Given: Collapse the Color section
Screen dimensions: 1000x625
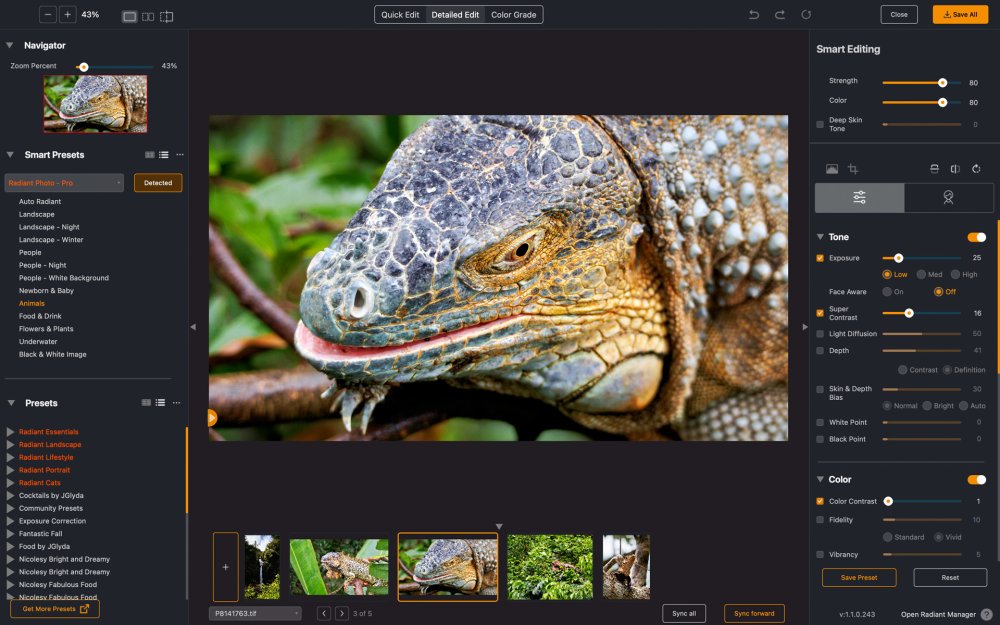Looking at the screenshot, I should point(820,479).
